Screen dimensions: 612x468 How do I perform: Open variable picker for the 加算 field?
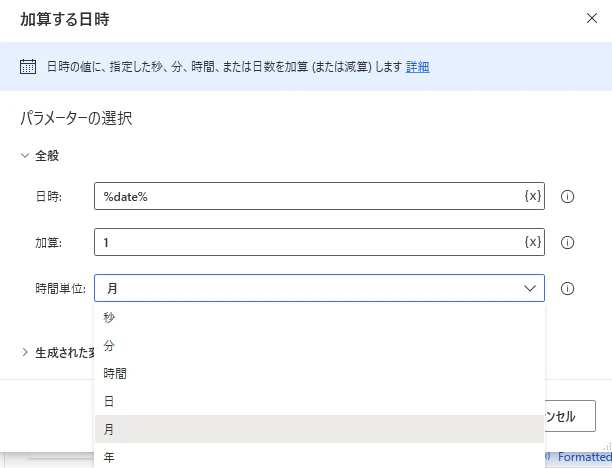click(532, 242)
